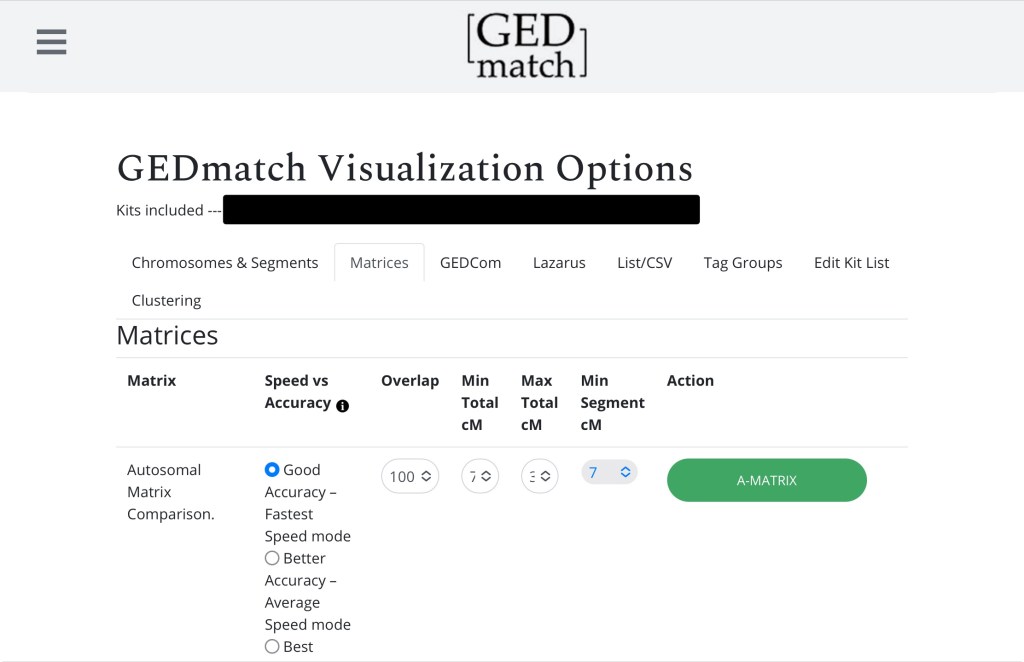1024x662 pixels.
Task: Open the Tag Groups tab
Action: click(x=743, y=263)
